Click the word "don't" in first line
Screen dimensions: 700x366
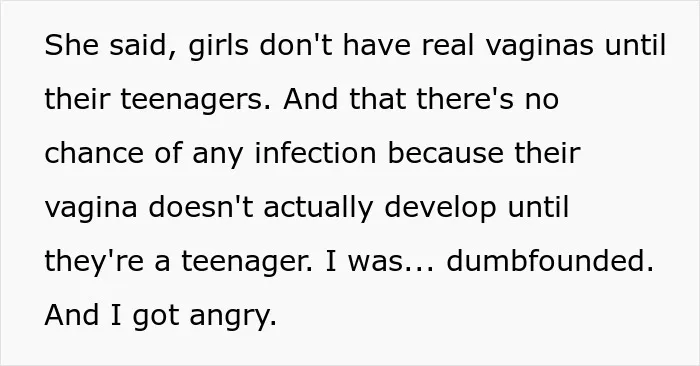pyautogui.click(x=295, y=45)
